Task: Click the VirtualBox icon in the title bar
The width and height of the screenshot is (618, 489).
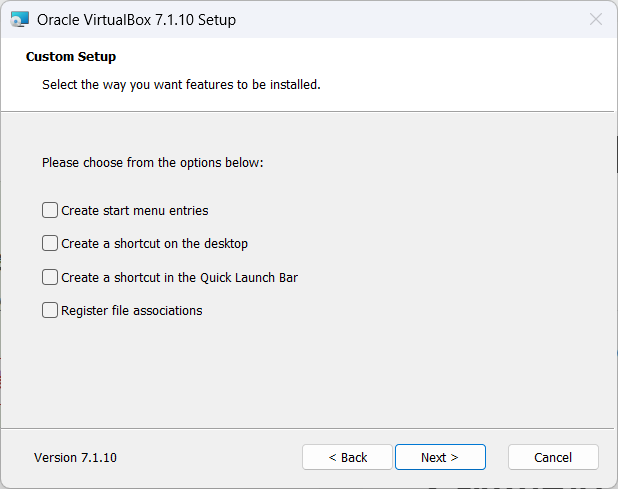Action: [x=19, y=19]
